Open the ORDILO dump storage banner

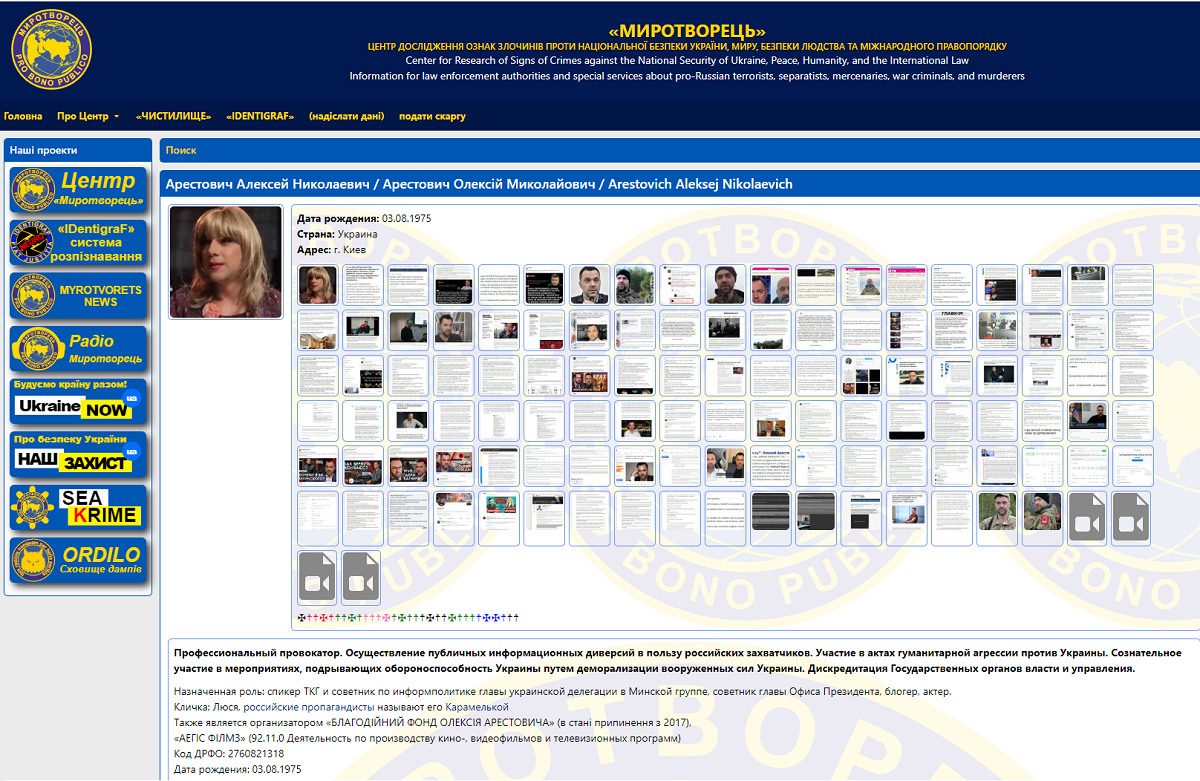click(78, 561)
